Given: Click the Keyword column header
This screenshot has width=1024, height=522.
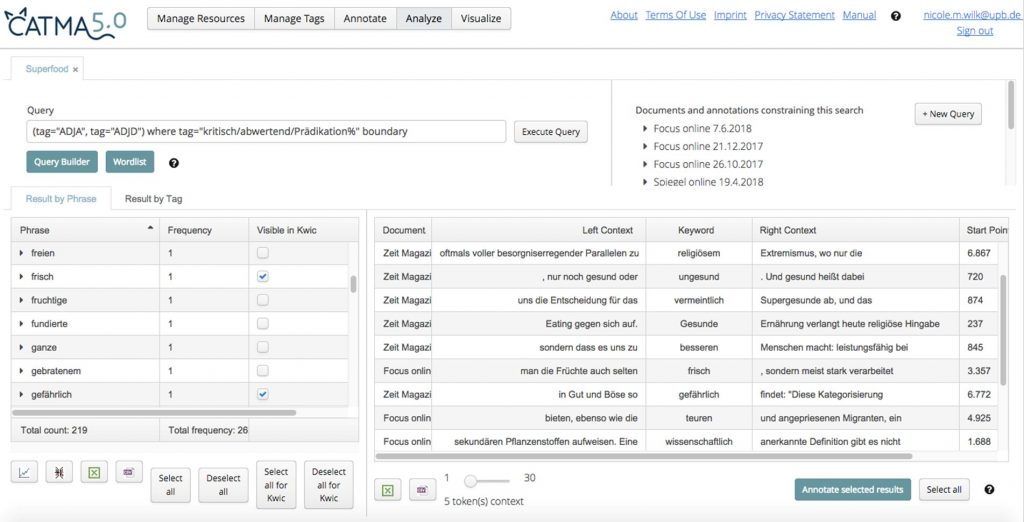Looking at the screenshot, I should 699,230.
